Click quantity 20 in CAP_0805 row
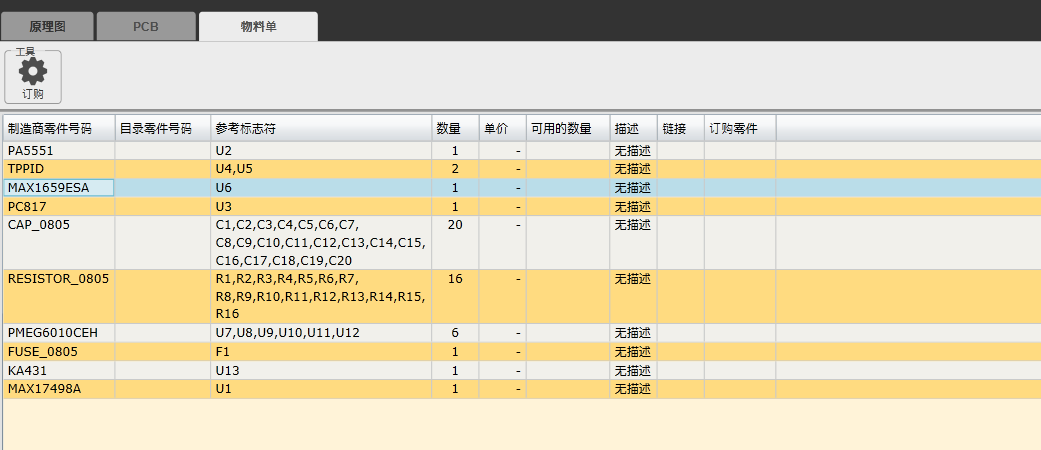 click(455, 225)
